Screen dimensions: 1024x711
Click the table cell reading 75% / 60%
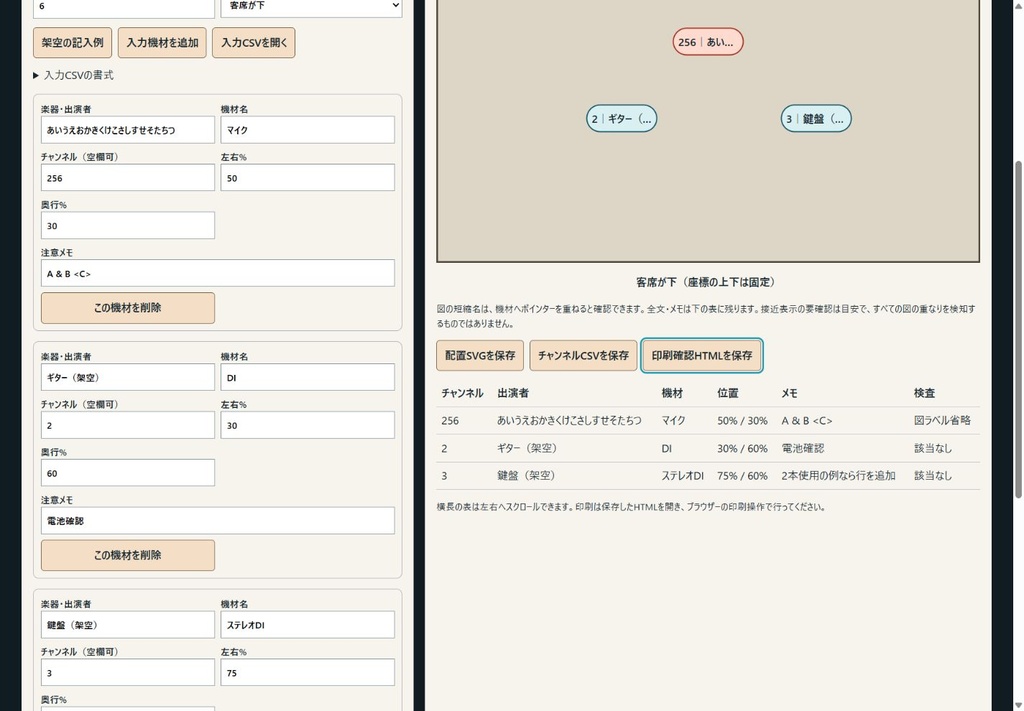click(x=742, y=475)
